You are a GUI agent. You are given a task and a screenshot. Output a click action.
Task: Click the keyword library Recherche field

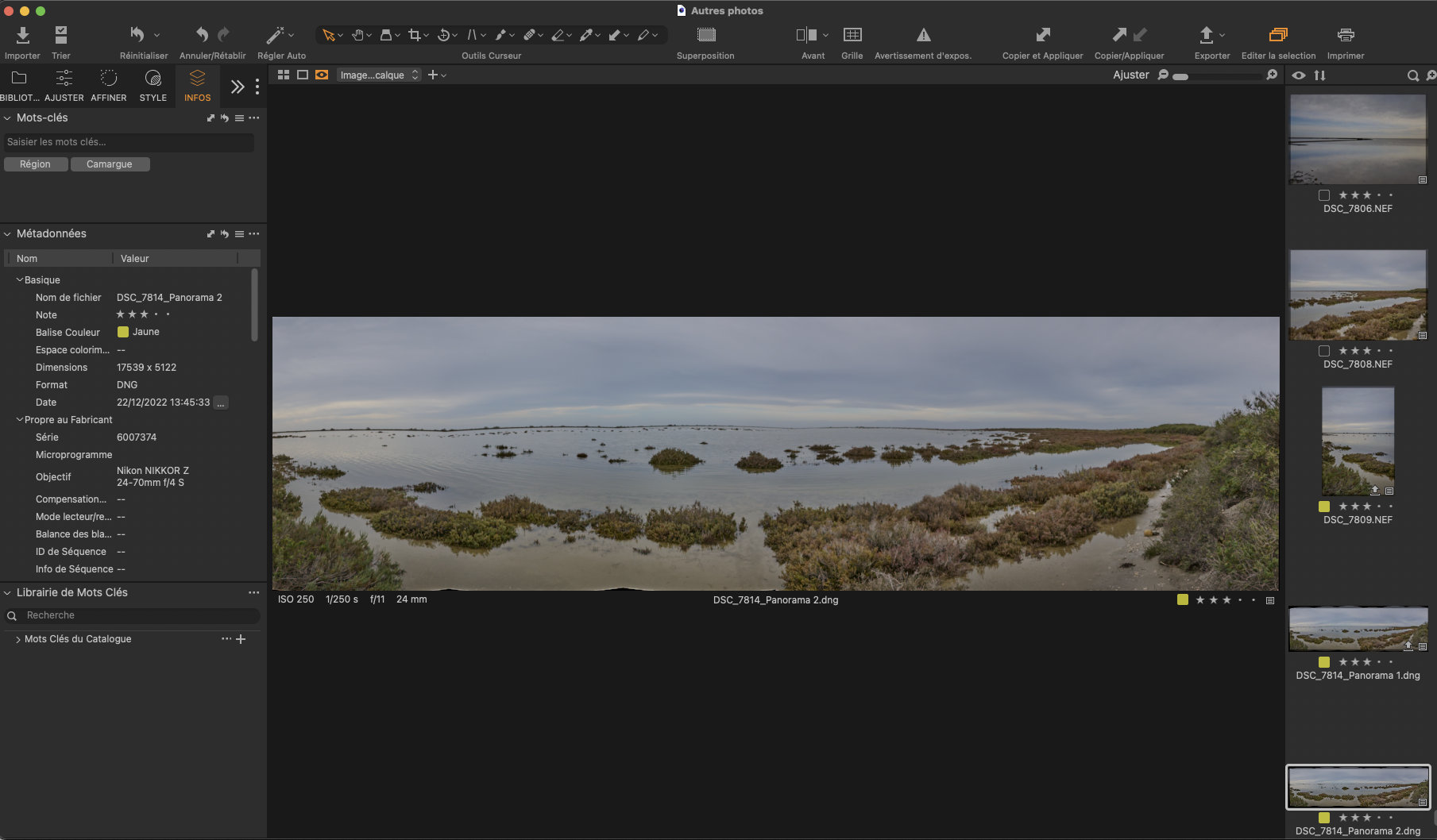pos(133,615)
